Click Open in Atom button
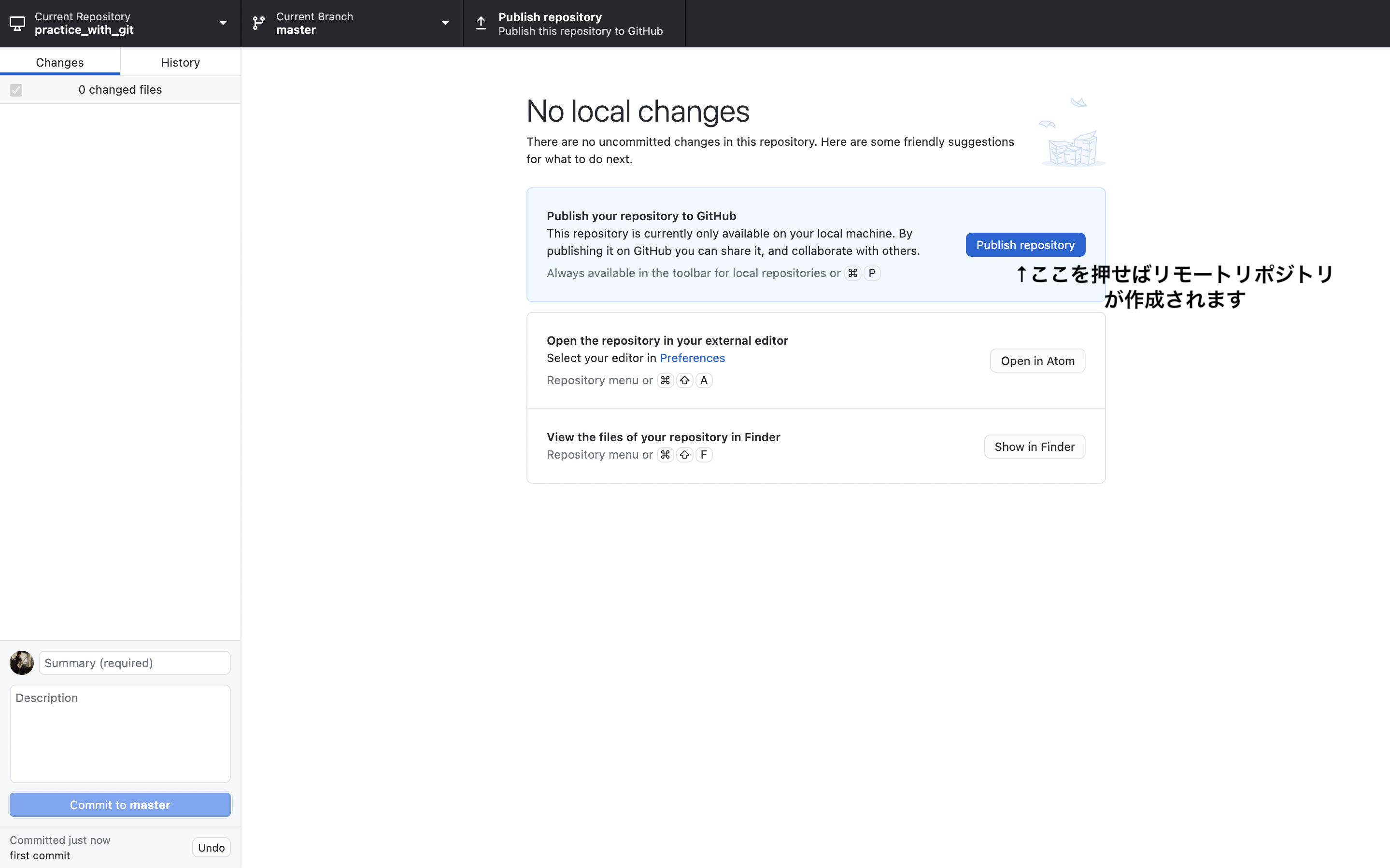This screenshot has height=868, width=1390. (x=1037, y=361)
